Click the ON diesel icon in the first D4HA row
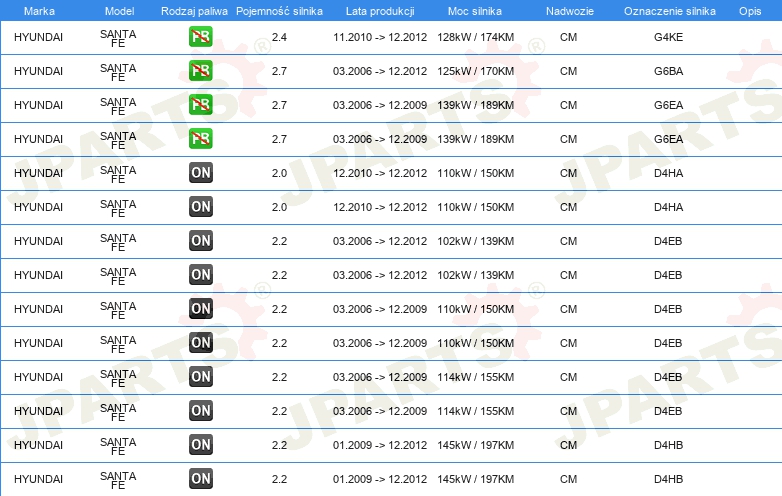The image size is (782, 496). pos(200,173)
